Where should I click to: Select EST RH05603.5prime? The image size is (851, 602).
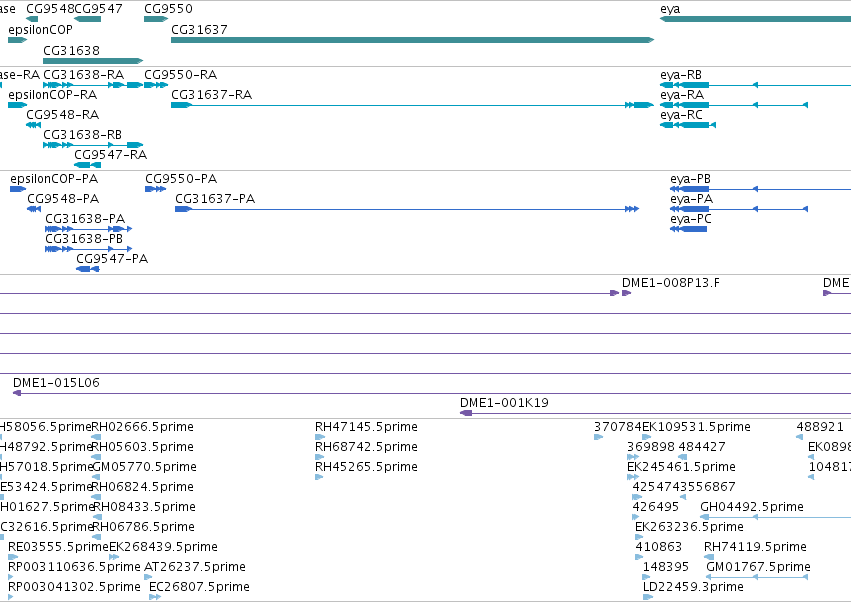(x=96, y=457)
